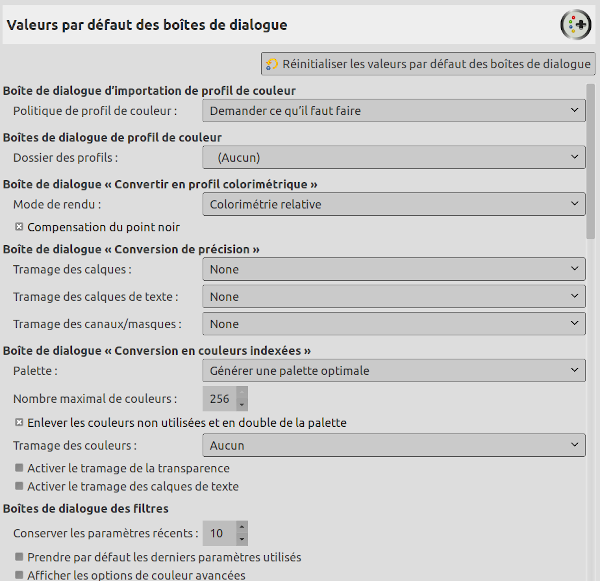
Task: Decrease Nombre maximal de couleurs value
Action: tap(242, 405)
